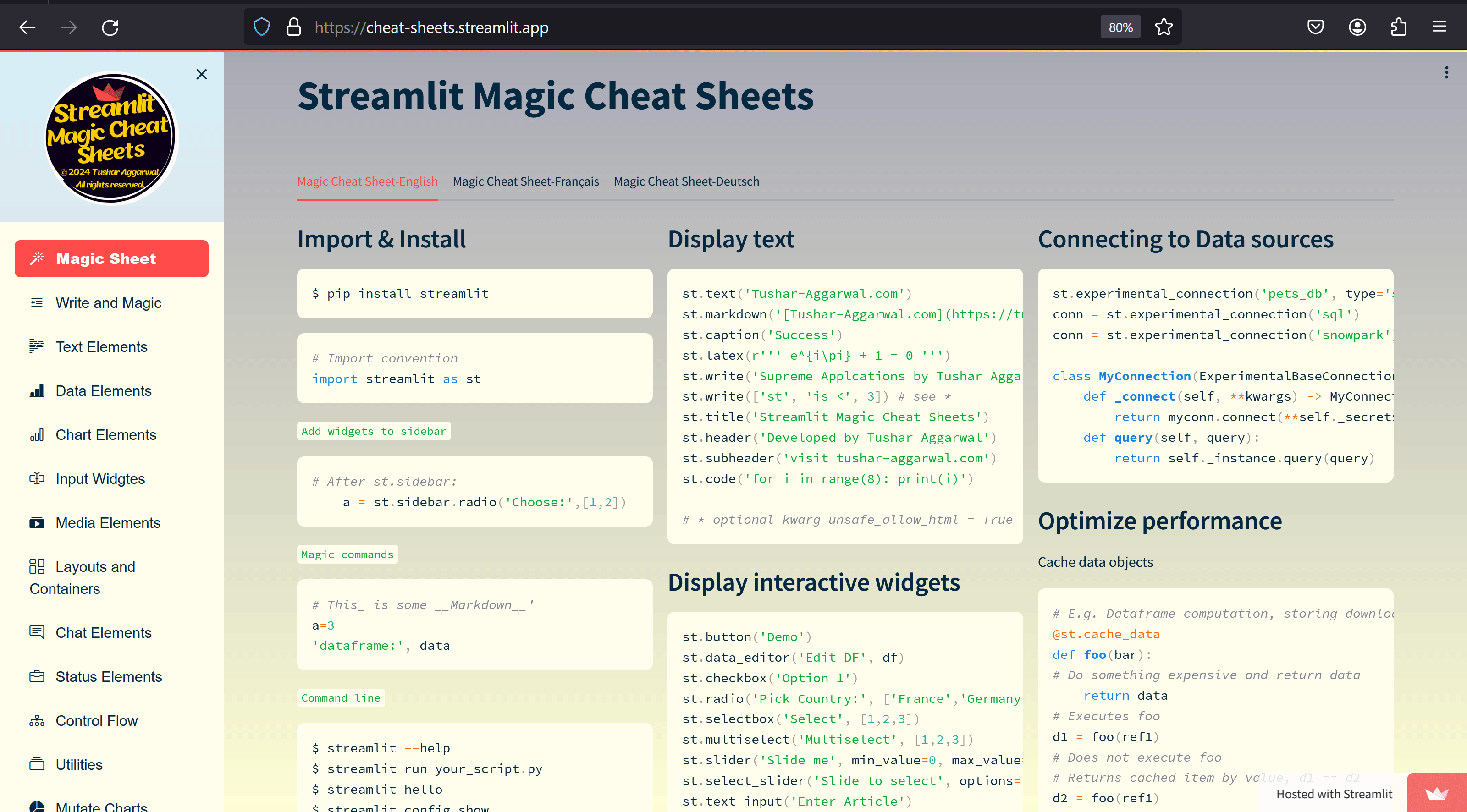Click the 'Add widgets to sidebar' label
The width and height of the screenshot is (1467, 812).
(x=374, y=431)
